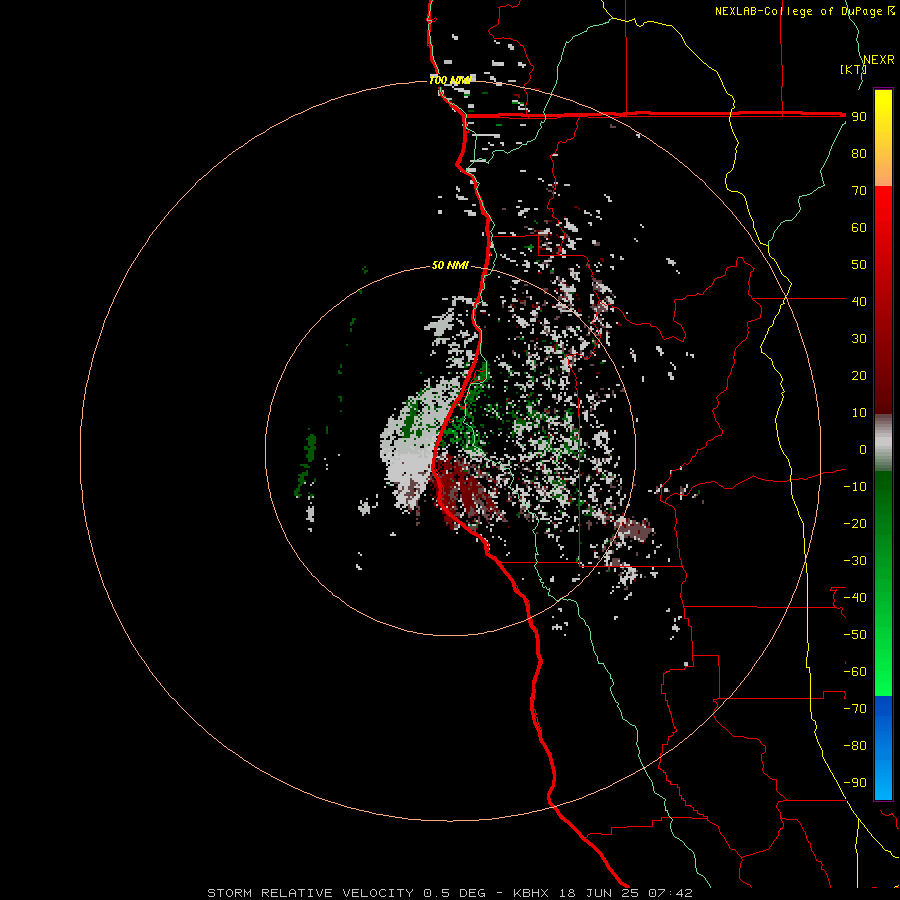Pick the blue segment of velocity color bar
900x900 pixels.
883,747
